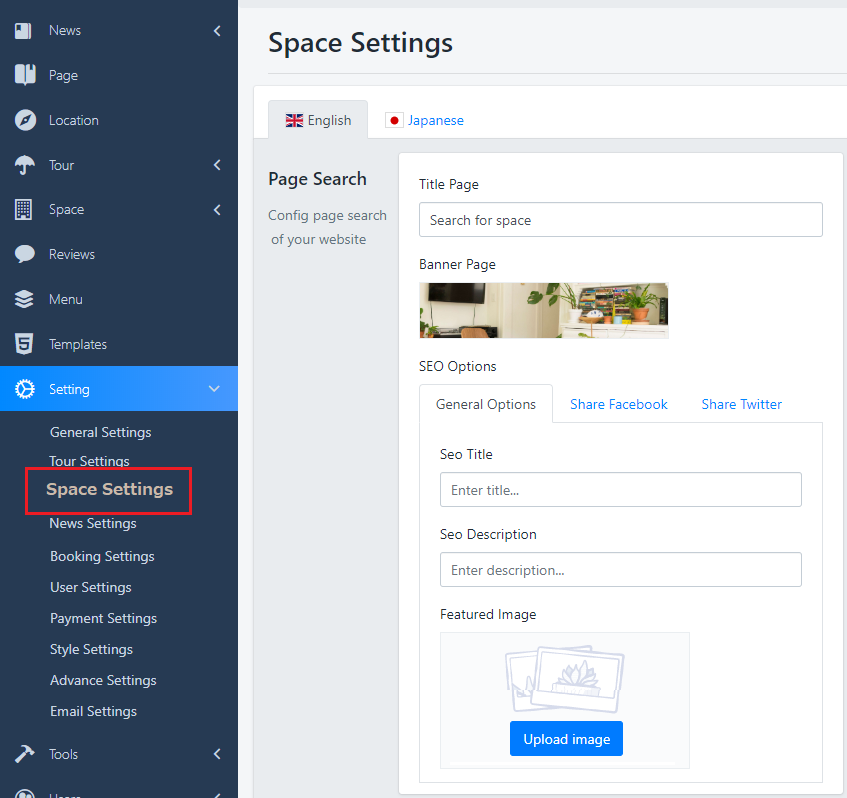Collapse the Setting menu chevron
This screenshot has width=847, height=798.
coord(214,389)
